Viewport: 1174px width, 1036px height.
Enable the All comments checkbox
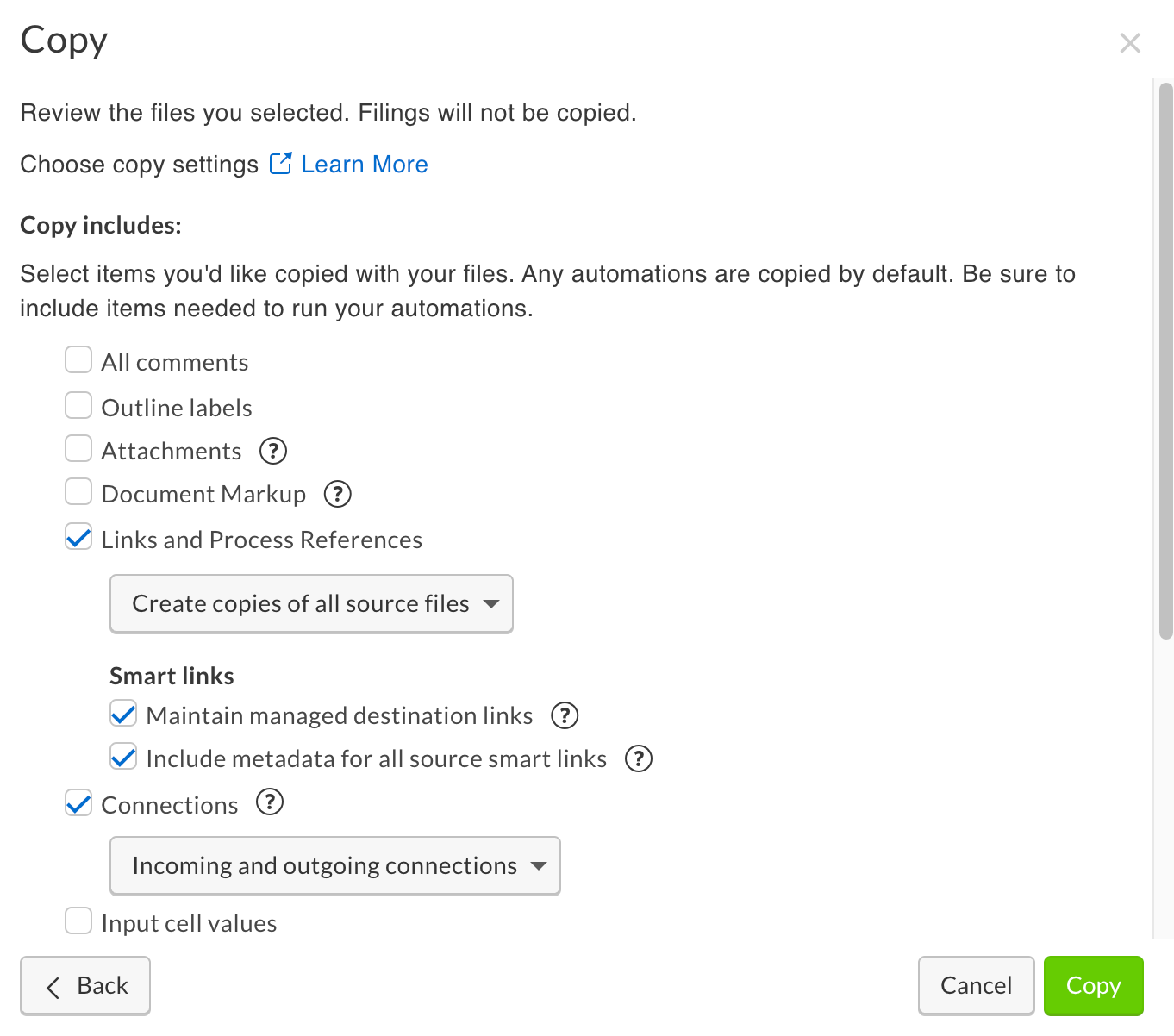click(78, 360)
